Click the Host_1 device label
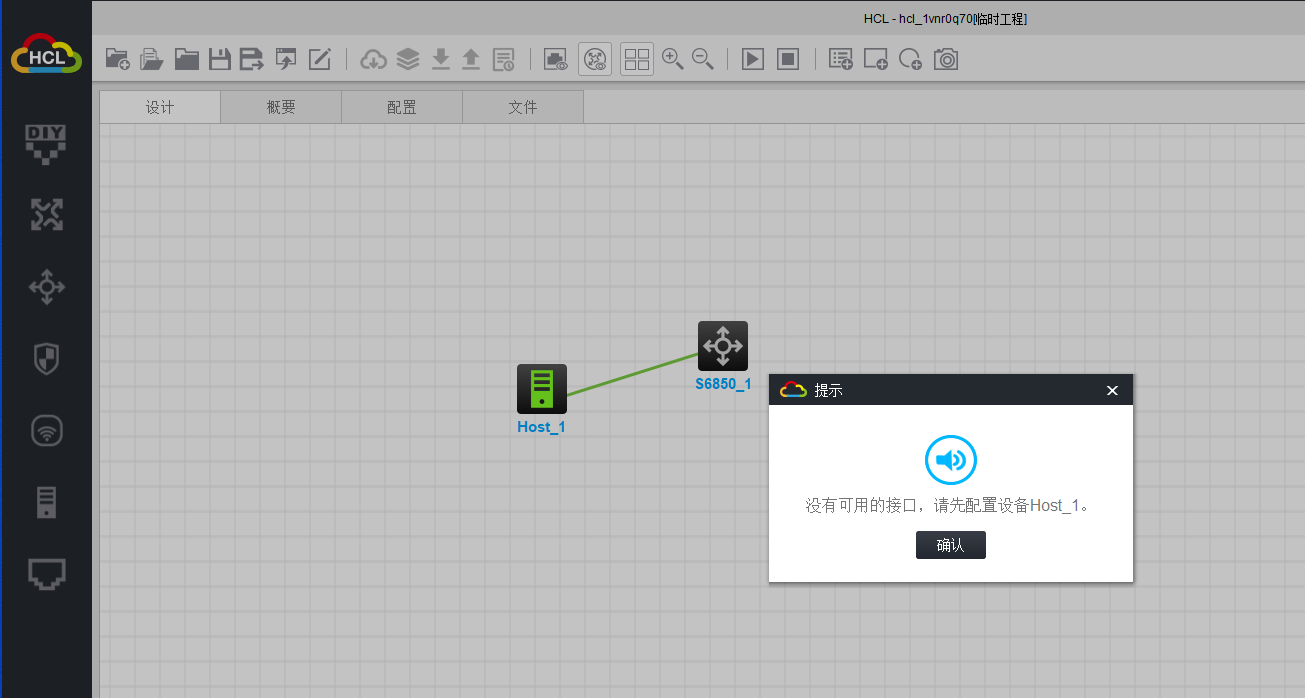1305x698 pixels. point(541,427)
